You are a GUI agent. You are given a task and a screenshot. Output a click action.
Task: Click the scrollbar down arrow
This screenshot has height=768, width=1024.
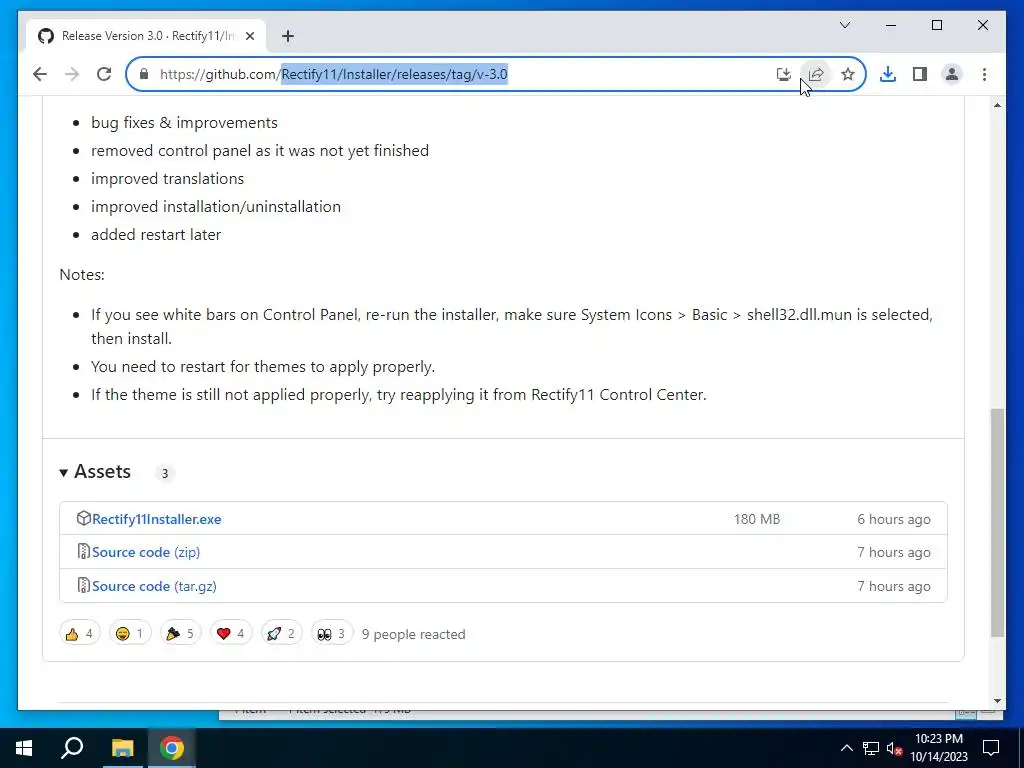997,701
